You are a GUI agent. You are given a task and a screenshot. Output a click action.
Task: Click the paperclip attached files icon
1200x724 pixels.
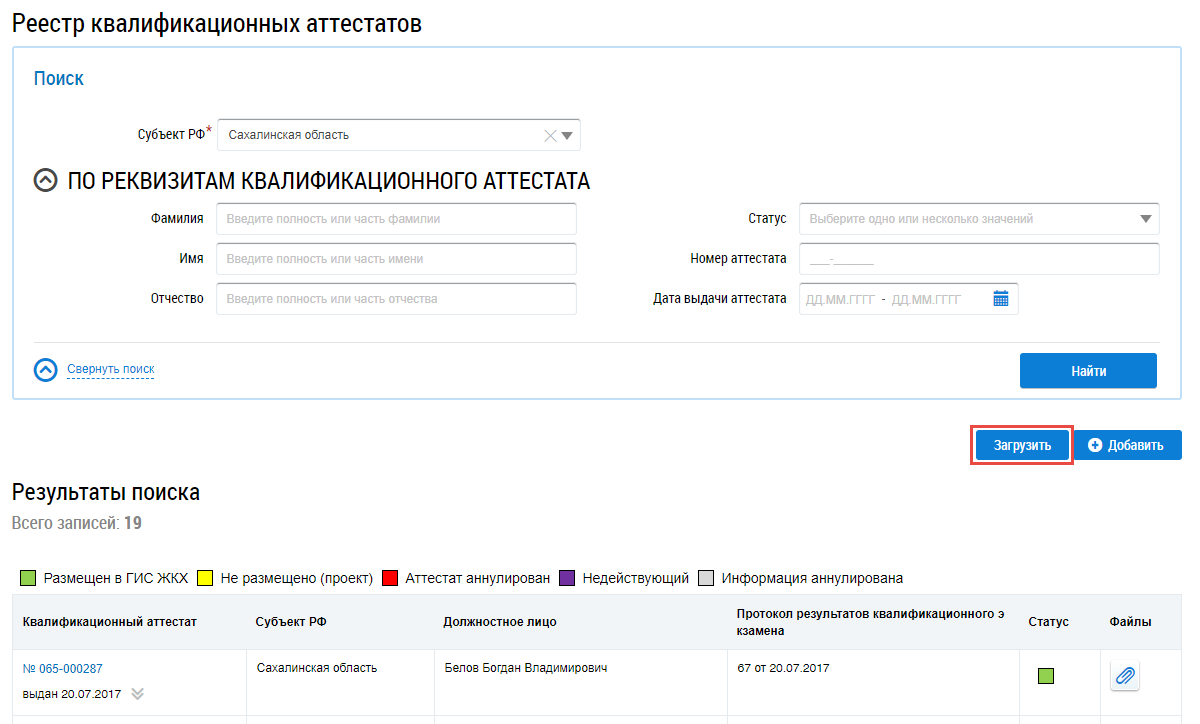(x=1125, y=677)
